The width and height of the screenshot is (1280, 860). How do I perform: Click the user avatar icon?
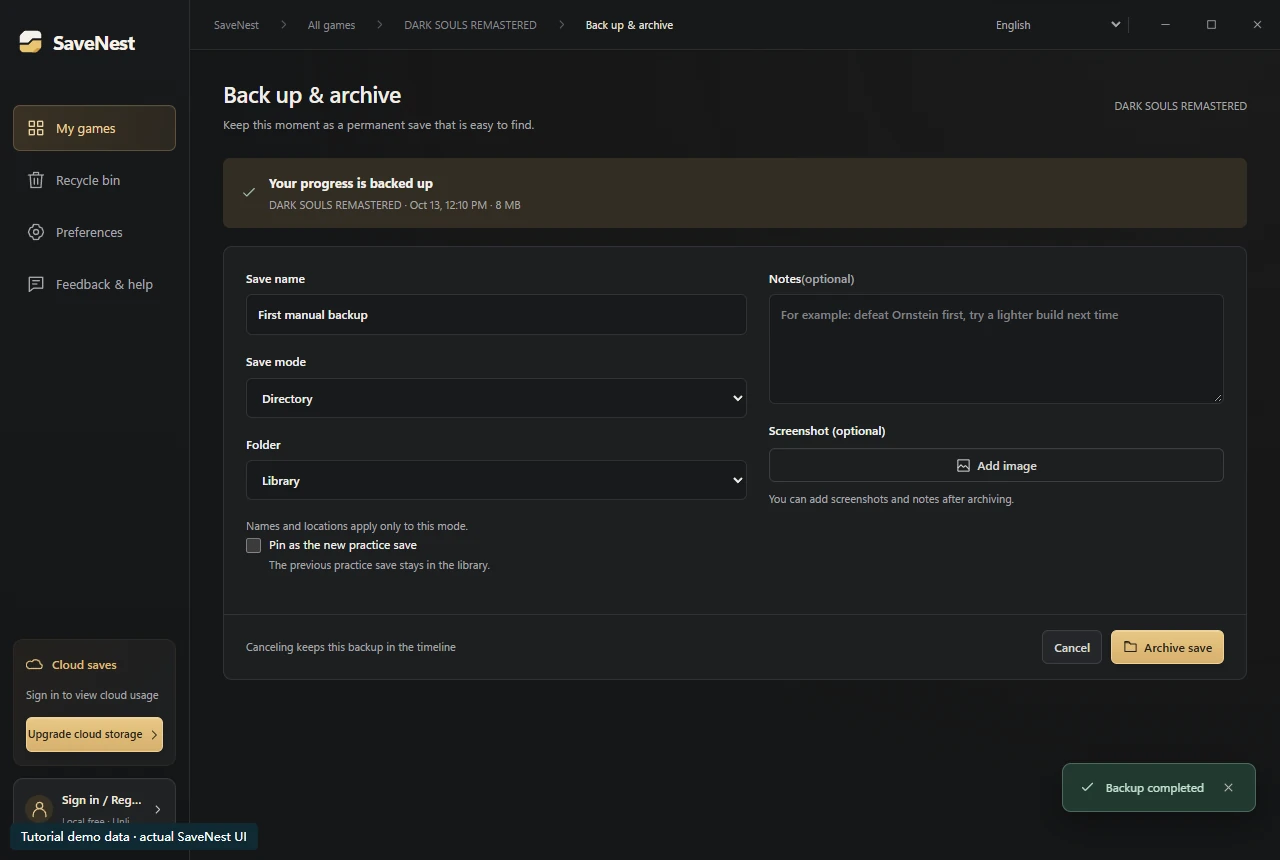click(39, 808)
